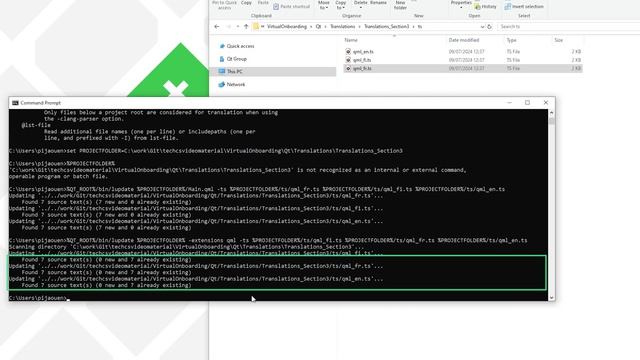Click Command Prompt scrollbar down arrow
This screenshot has height=360, width=640.
coord(552,298)
